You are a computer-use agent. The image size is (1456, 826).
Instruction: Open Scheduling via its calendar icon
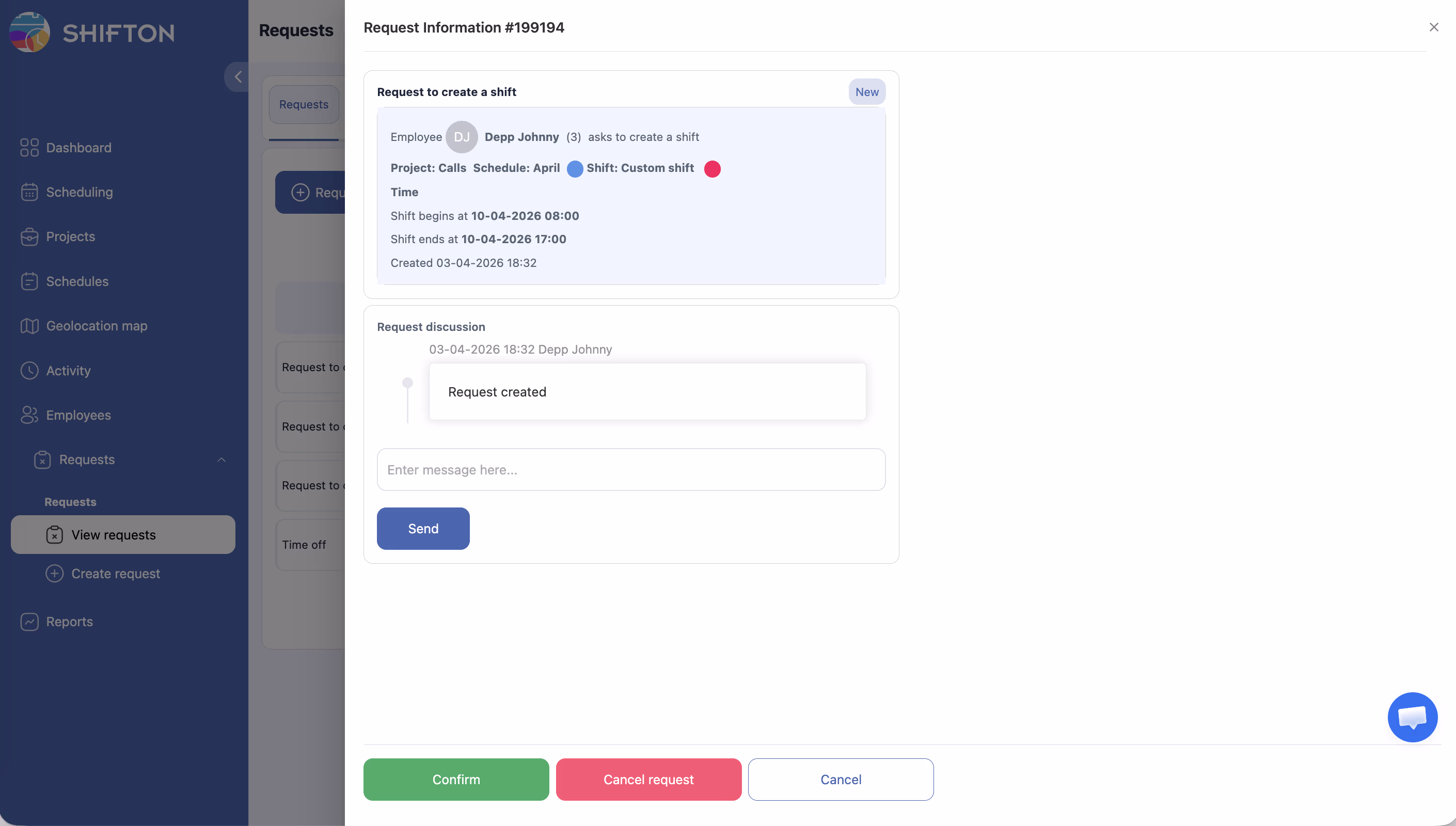pos(29,193)
